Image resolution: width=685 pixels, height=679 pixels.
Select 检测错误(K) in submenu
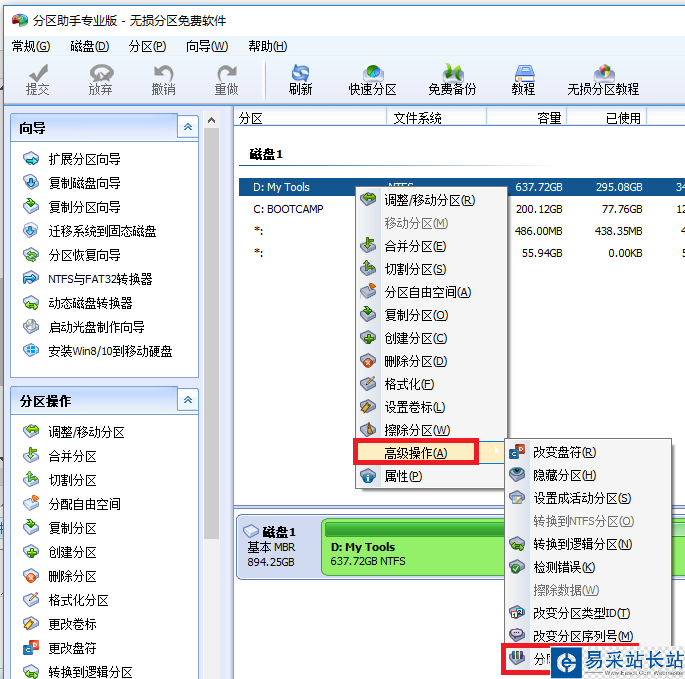pos(588,567)
